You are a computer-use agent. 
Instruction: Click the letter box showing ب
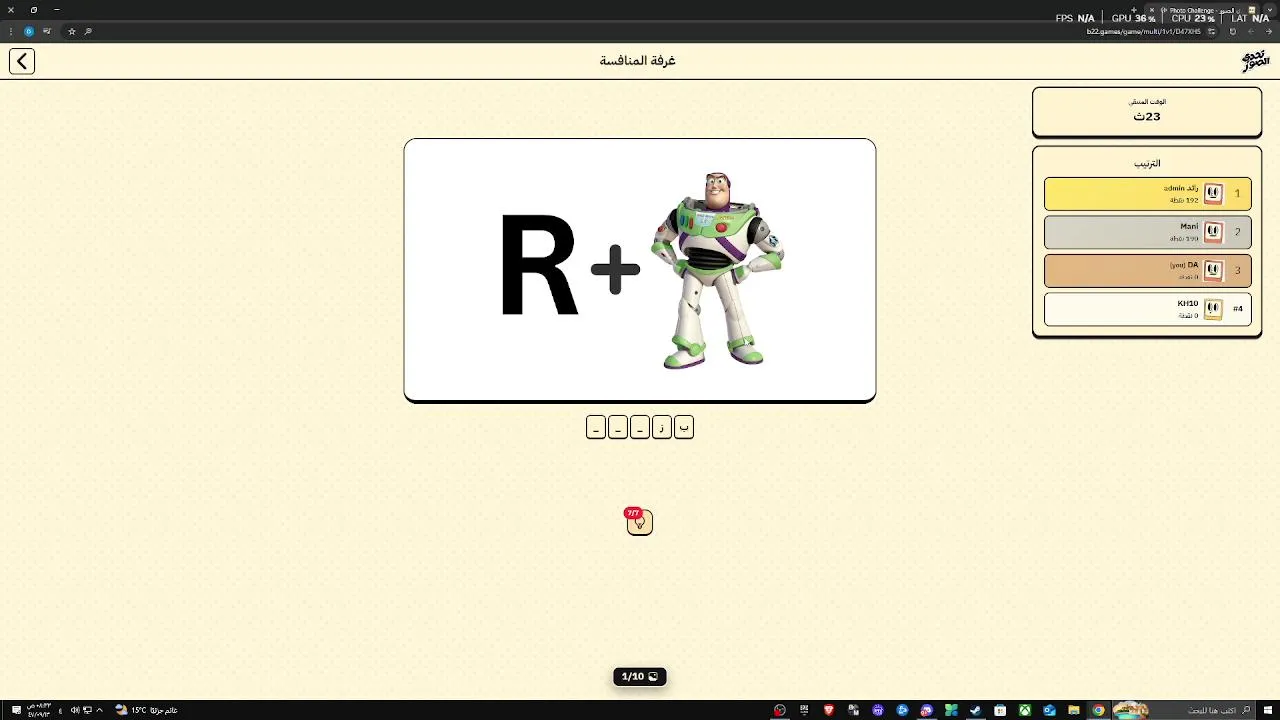(684, 428)
